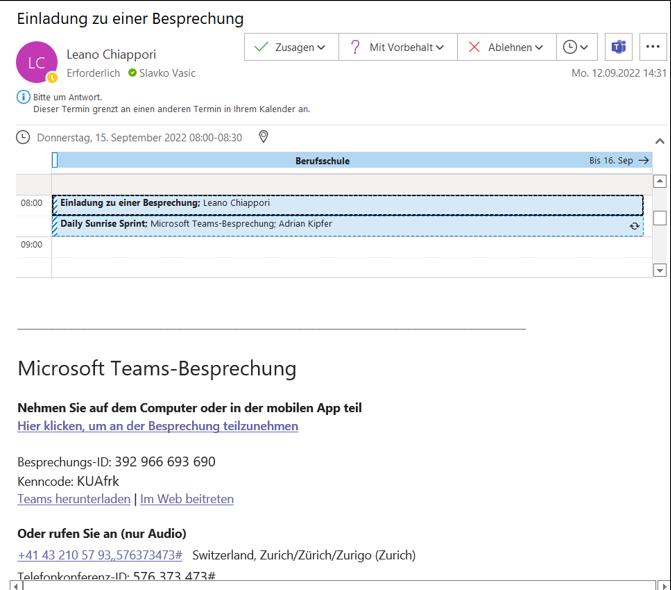Screen dimensions: 671x590
Task: Open the propose new time clock dropdown
Action: point(576,47)
